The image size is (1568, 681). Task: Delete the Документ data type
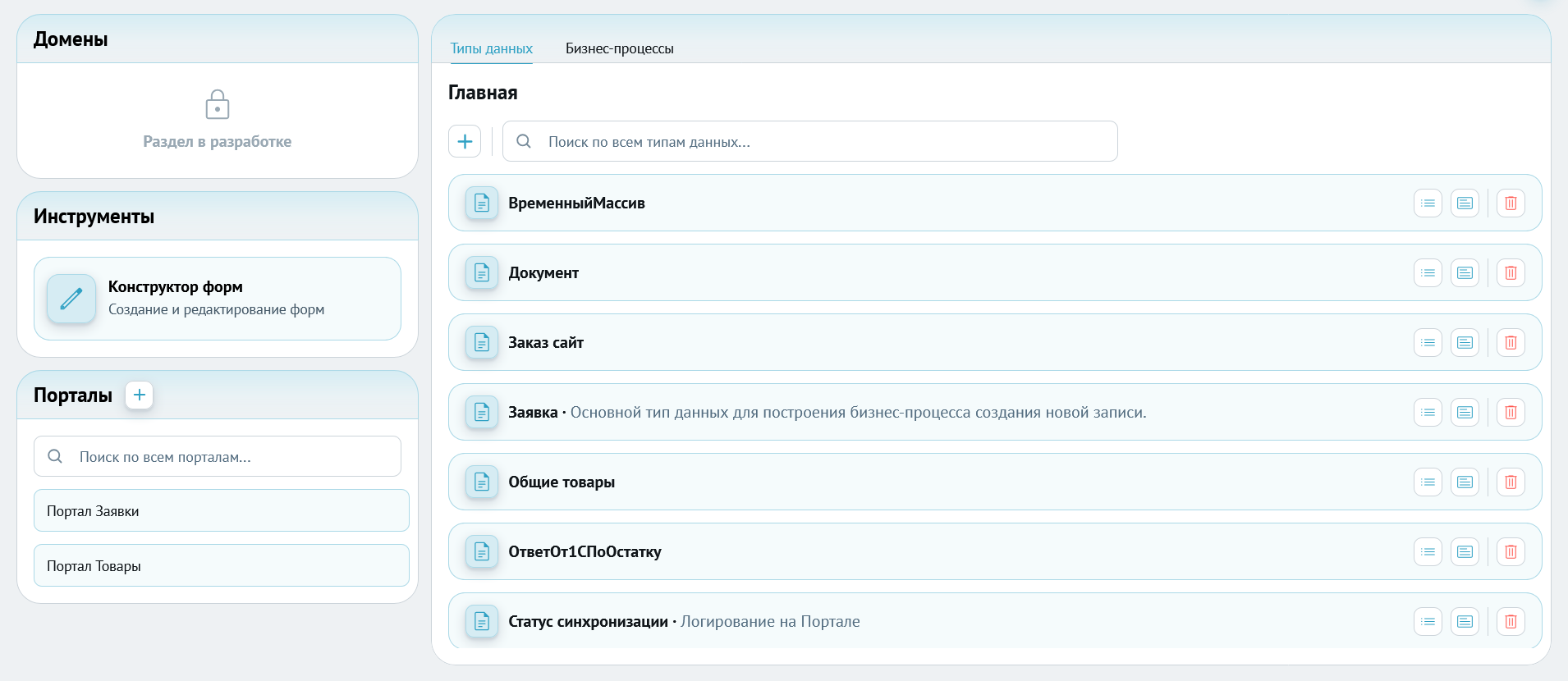pyautogui.click(x=1511, y=272)
